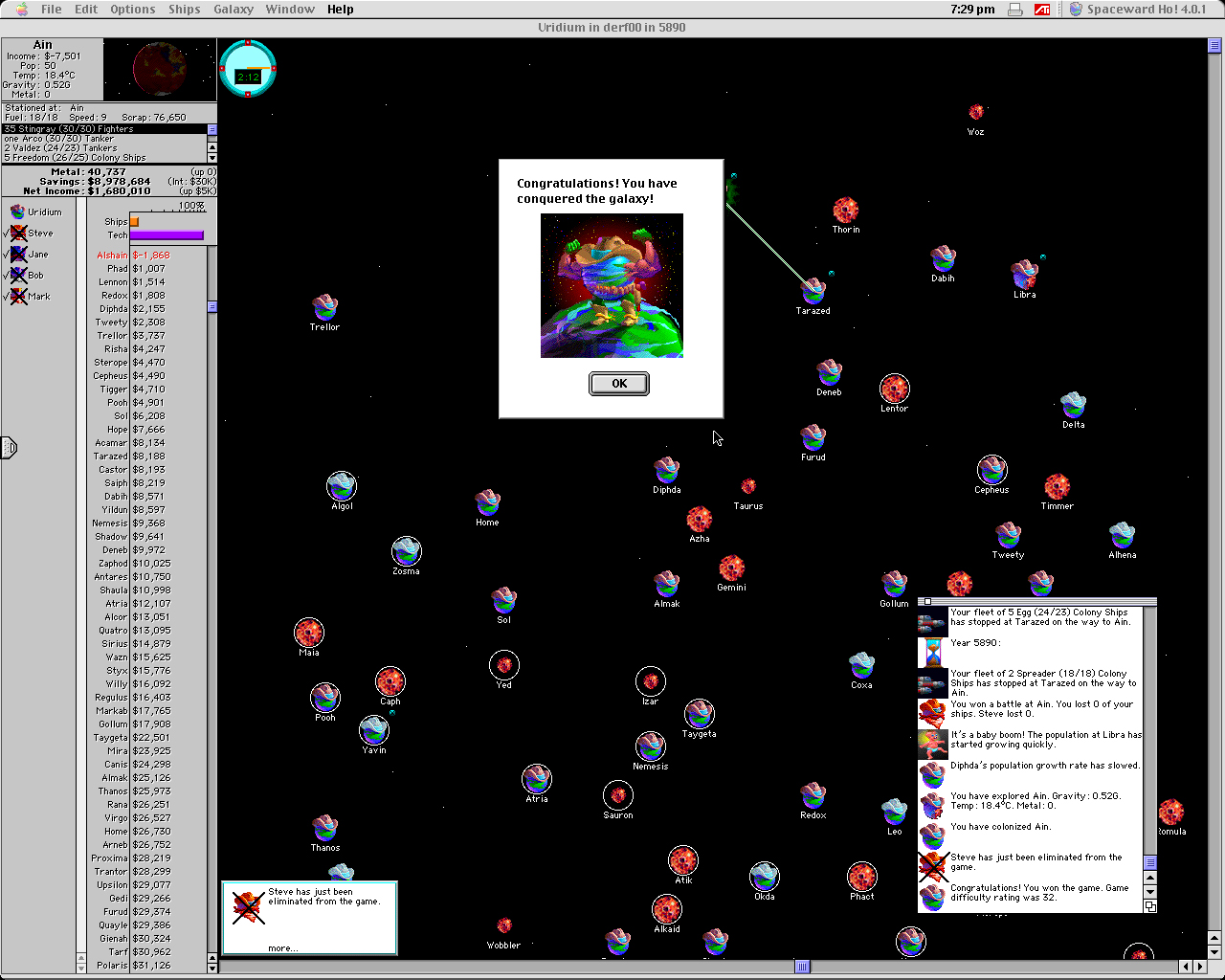Open the File menu

52,9
